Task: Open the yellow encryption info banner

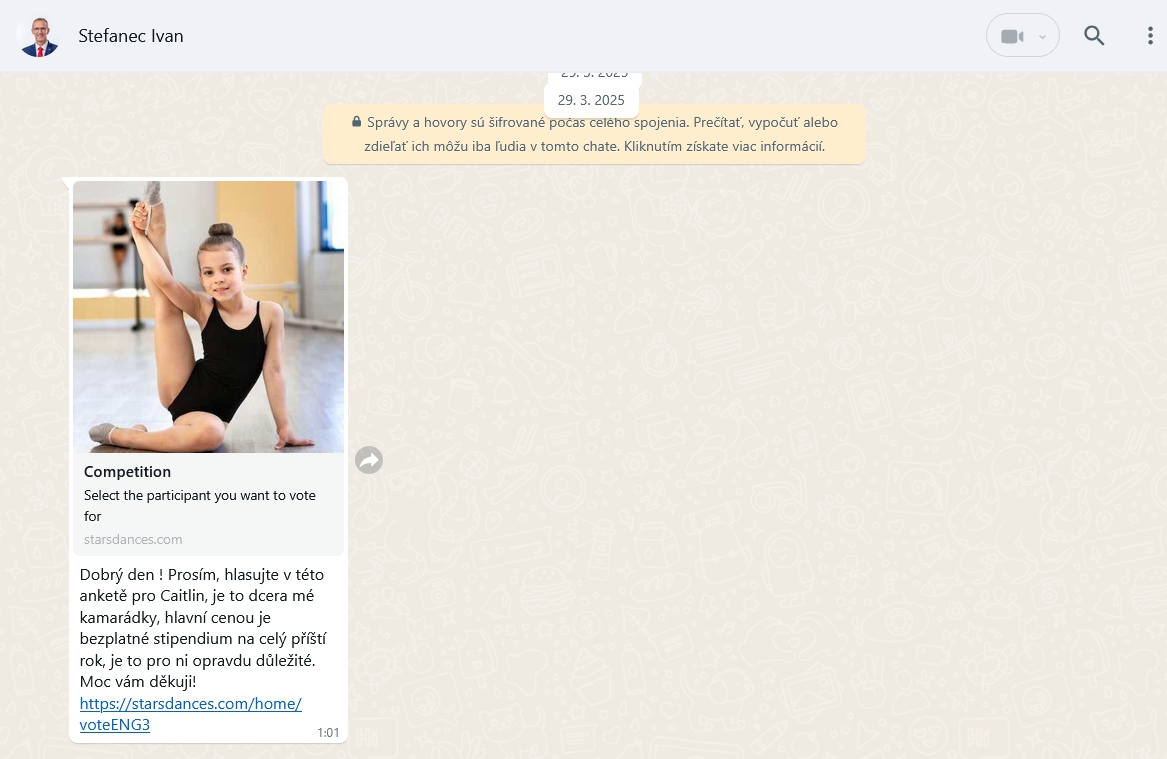Action: point(594,134)
